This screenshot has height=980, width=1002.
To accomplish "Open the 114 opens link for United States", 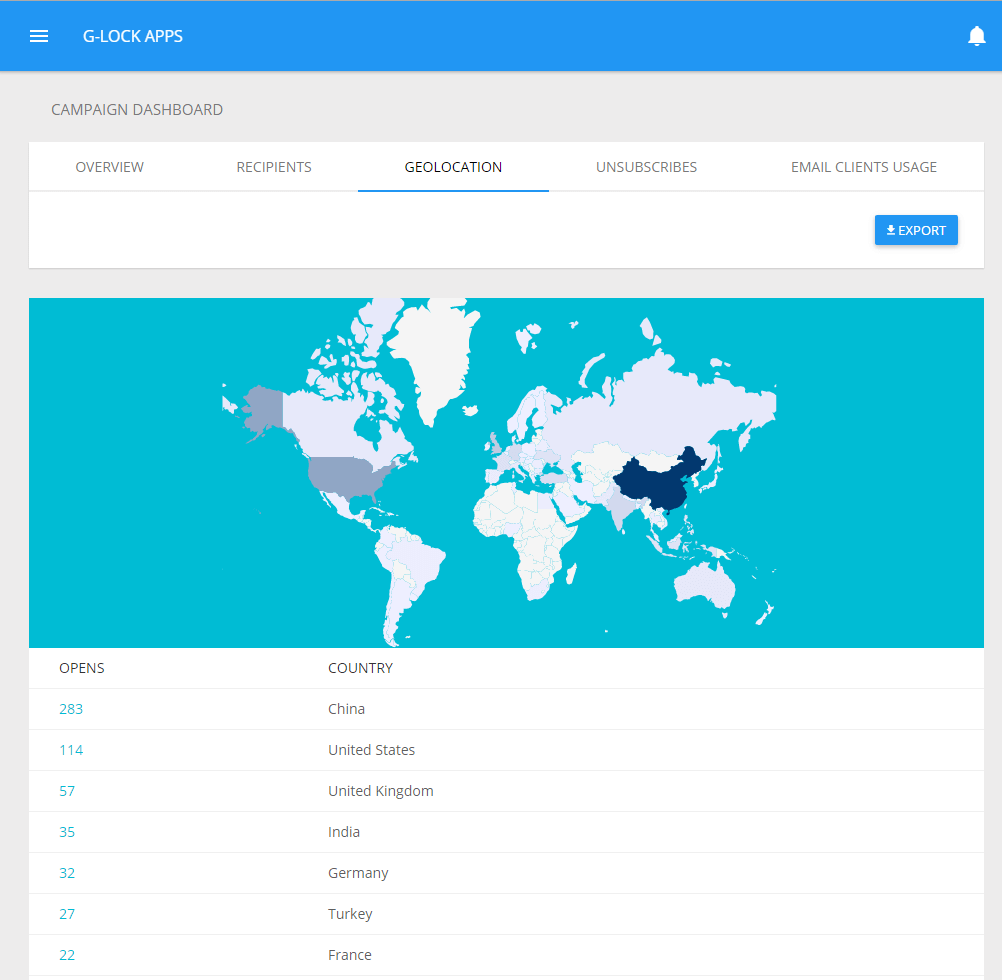I will (71, 750).
